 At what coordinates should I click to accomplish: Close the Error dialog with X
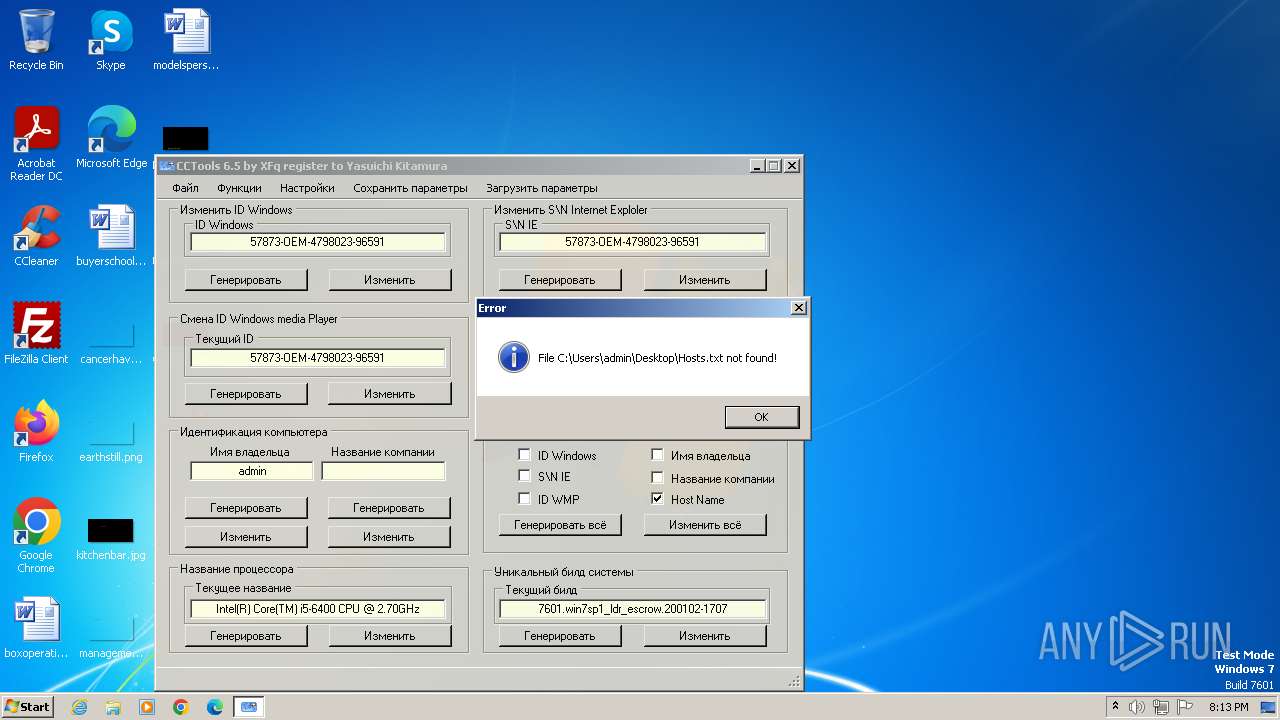click(x=798, y=308)
